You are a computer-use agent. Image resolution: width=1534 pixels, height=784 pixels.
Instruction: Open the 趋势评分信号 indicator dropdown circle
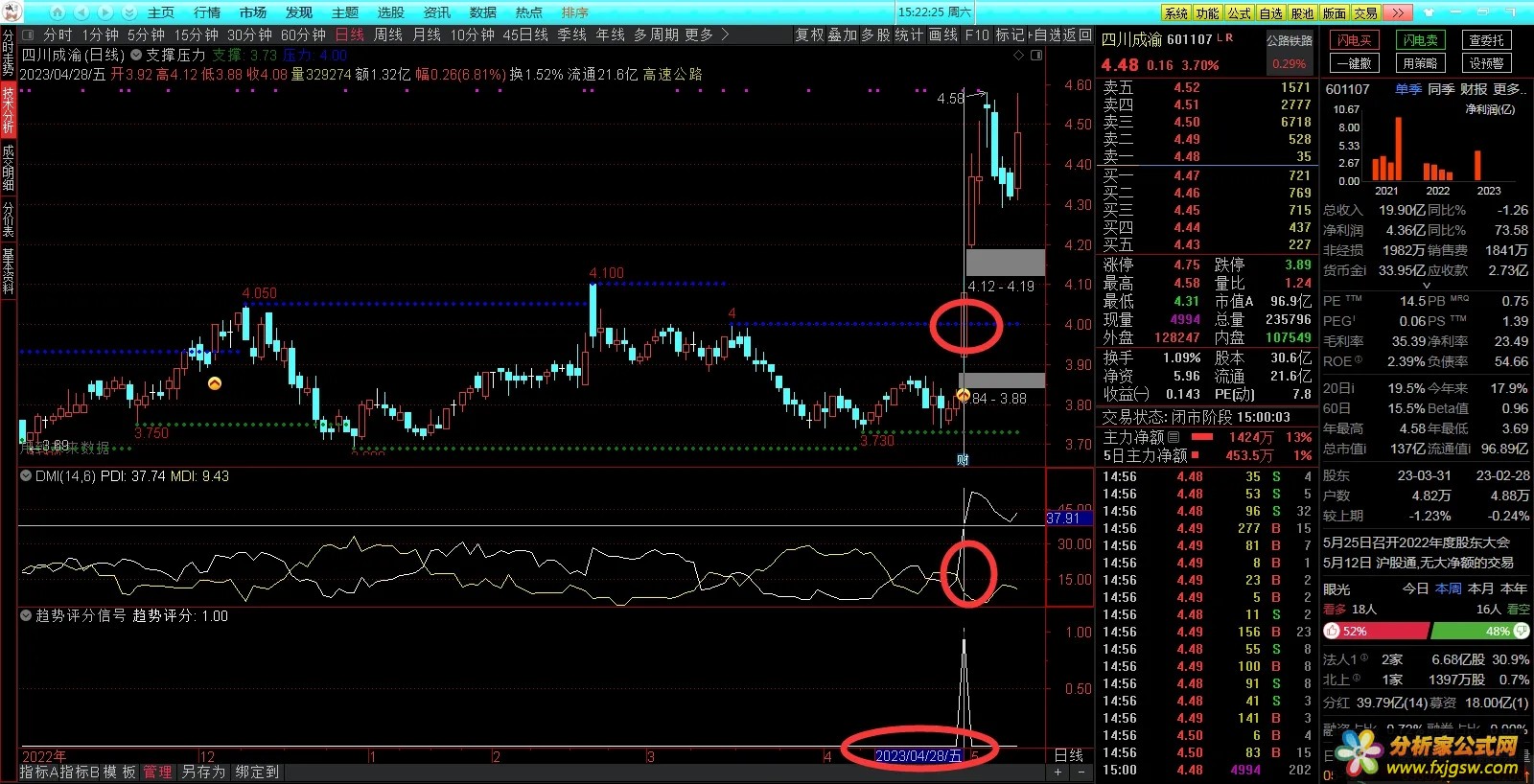coord(26,616)
